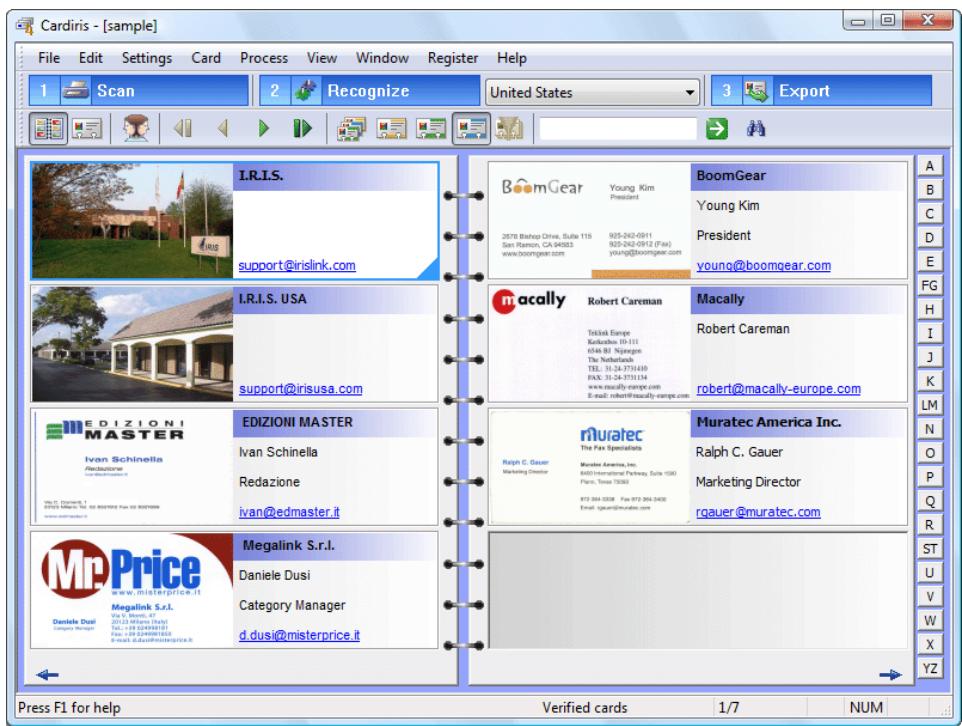The width and height of the screenshot is (962, 726).
Task: Click the d.dusi@misterprice.it email link
Action: point(299,635)
